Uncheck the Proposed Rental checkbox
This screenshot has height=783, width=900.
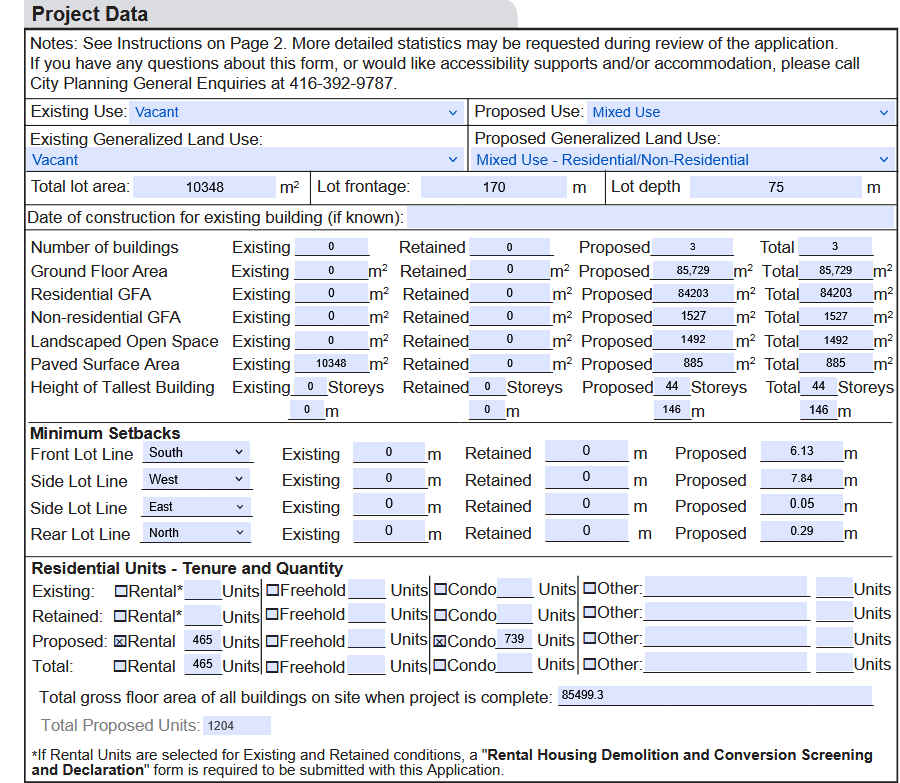coord(121,641)
